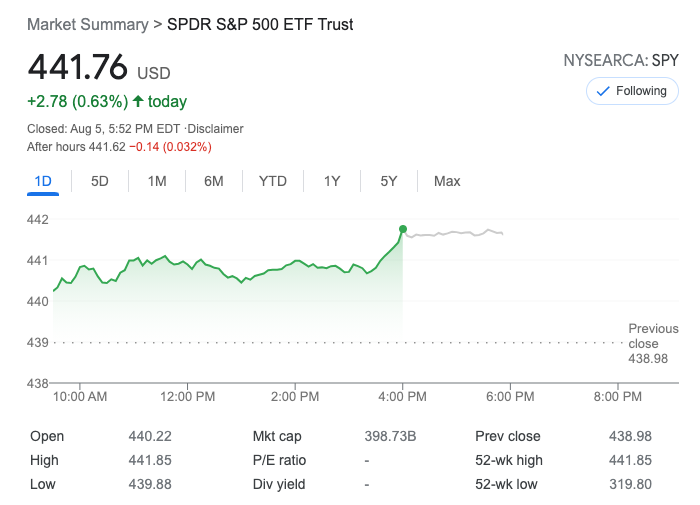Viewport: 700px width, 505px height.
Task: Show the 1M chart range
Action: [x=157, y=181]
